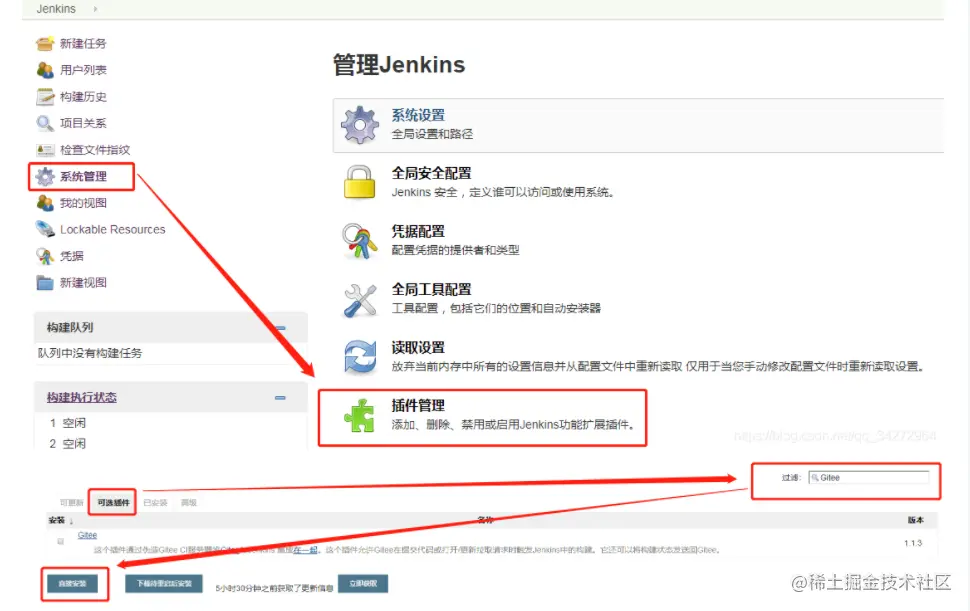Click executor row 1 空闲
The width and height of the screenshot is (970, 611).
point(68,423)
